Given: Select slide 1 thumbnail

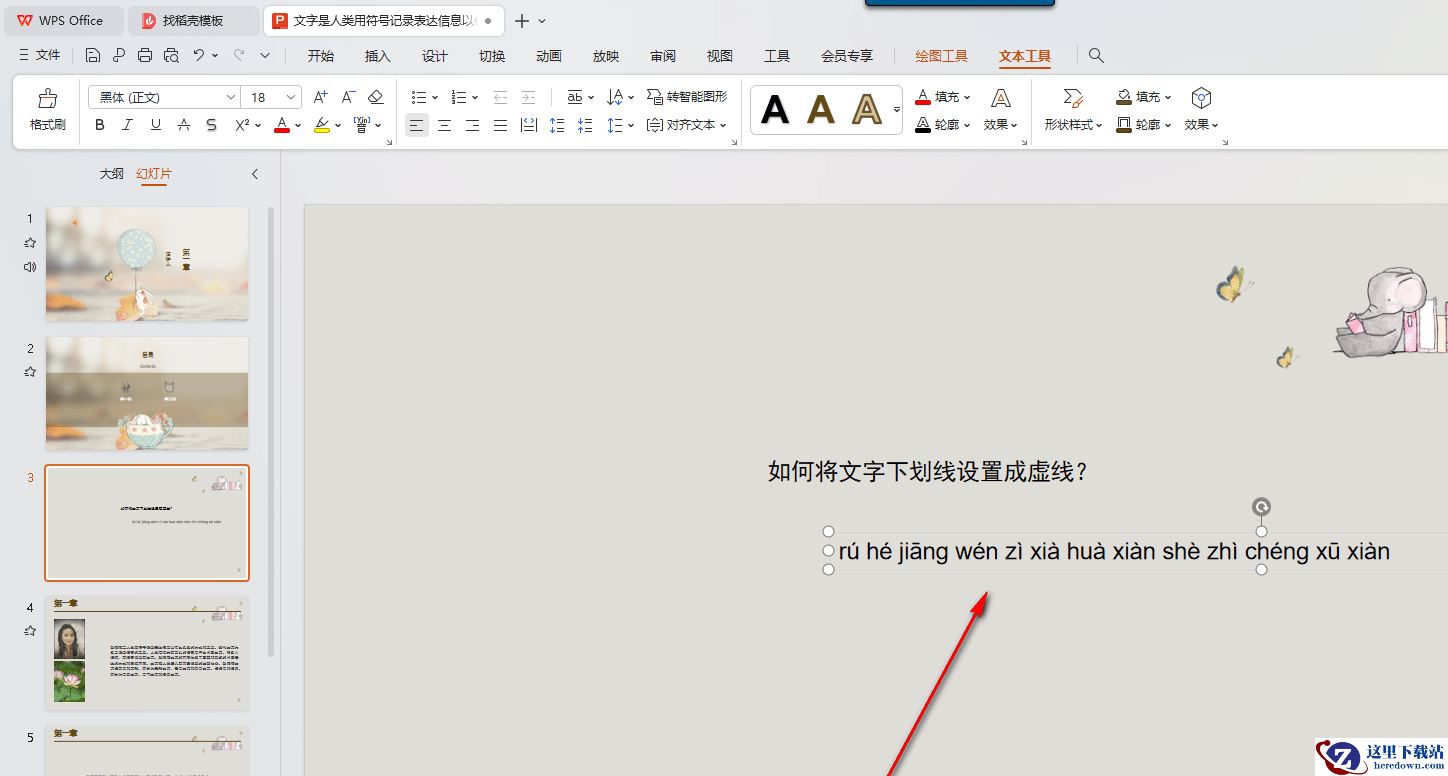Looking at the screenshot, I should point(147,264).
